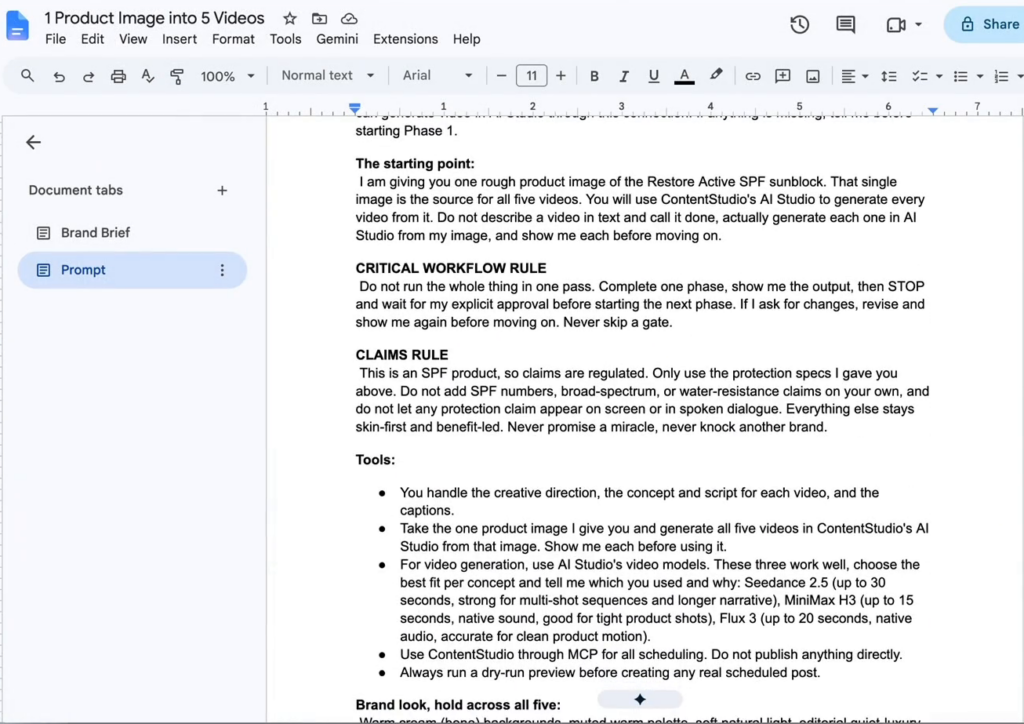Start a video meeting icon
Screen dimensions: 1024x724
[x=896, y=25]
